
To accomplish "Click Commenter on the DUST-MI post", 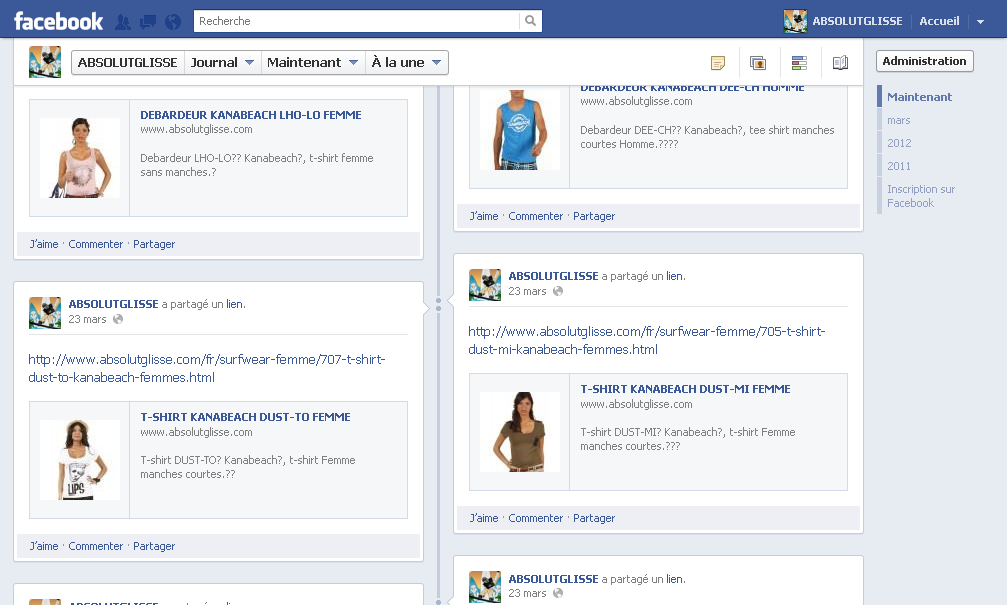I will (536, 518).
